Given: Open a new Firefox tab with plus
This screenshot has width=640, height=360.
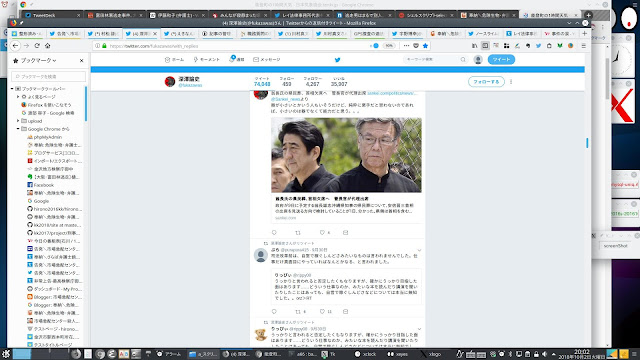Looking at the screenshot, I should pyautogui.click(x=584, y=33).
